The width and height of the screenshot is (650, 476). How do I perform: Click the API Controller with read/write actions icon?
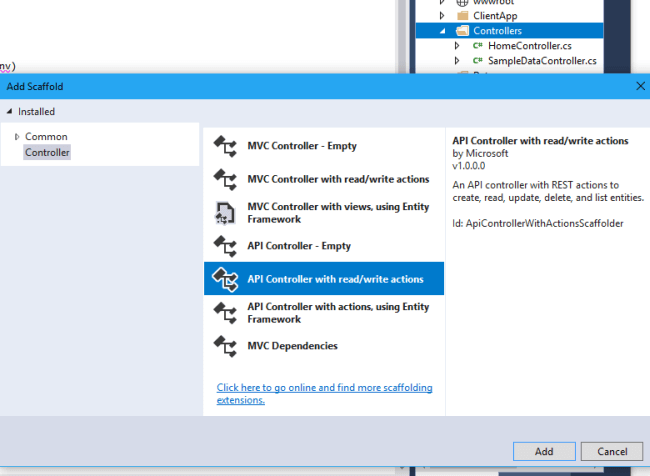pyautogui.click(x=225, y=279)
